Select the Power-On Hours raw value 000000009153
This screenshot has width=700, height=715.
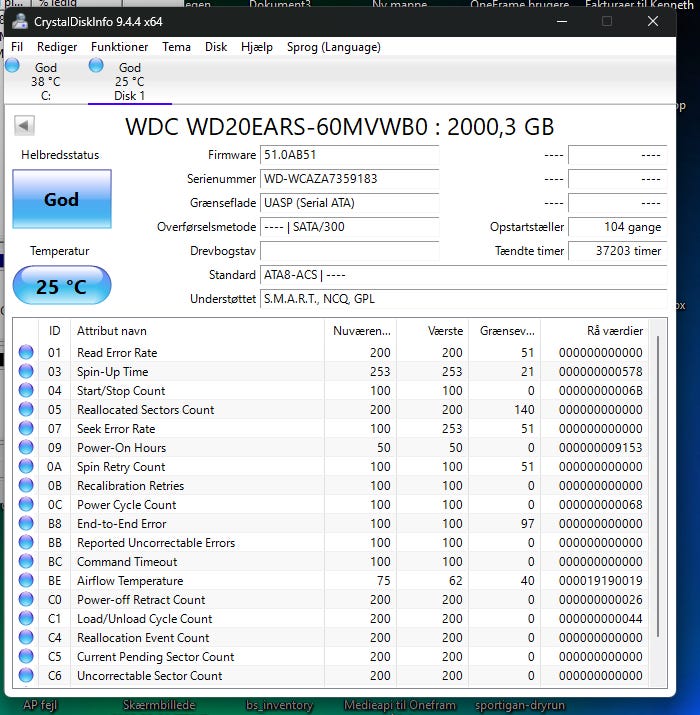pyautogui.click(x=601, y=448)
